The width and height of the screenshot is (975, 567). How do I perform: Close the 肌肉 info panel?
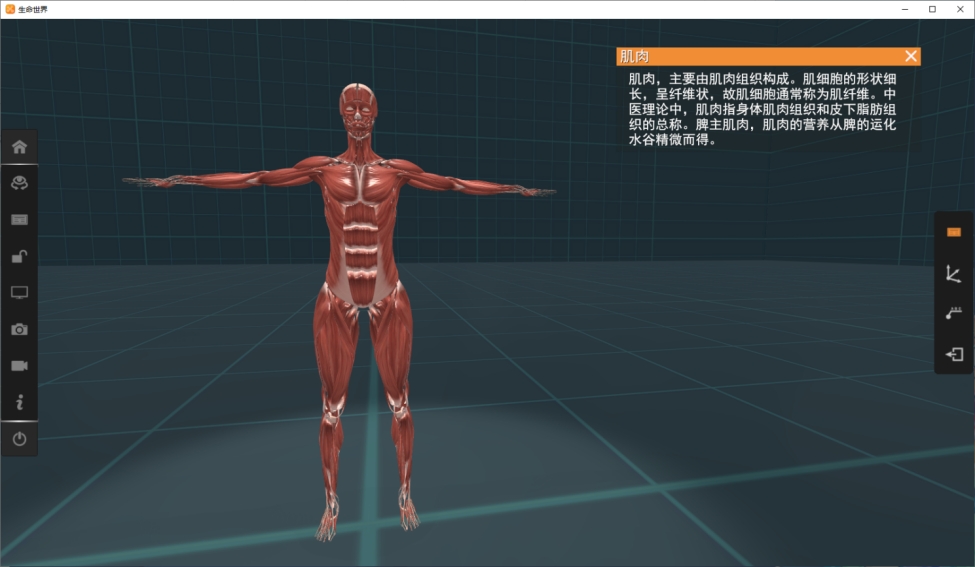tap(910, 57)
